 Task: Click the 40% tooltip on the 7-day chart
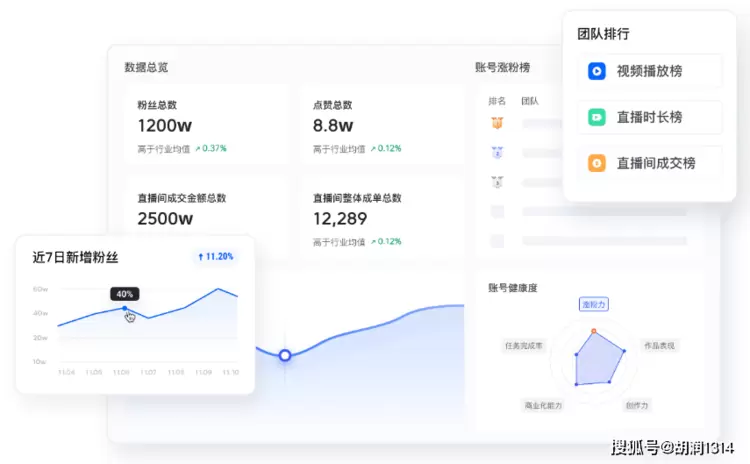125,294
